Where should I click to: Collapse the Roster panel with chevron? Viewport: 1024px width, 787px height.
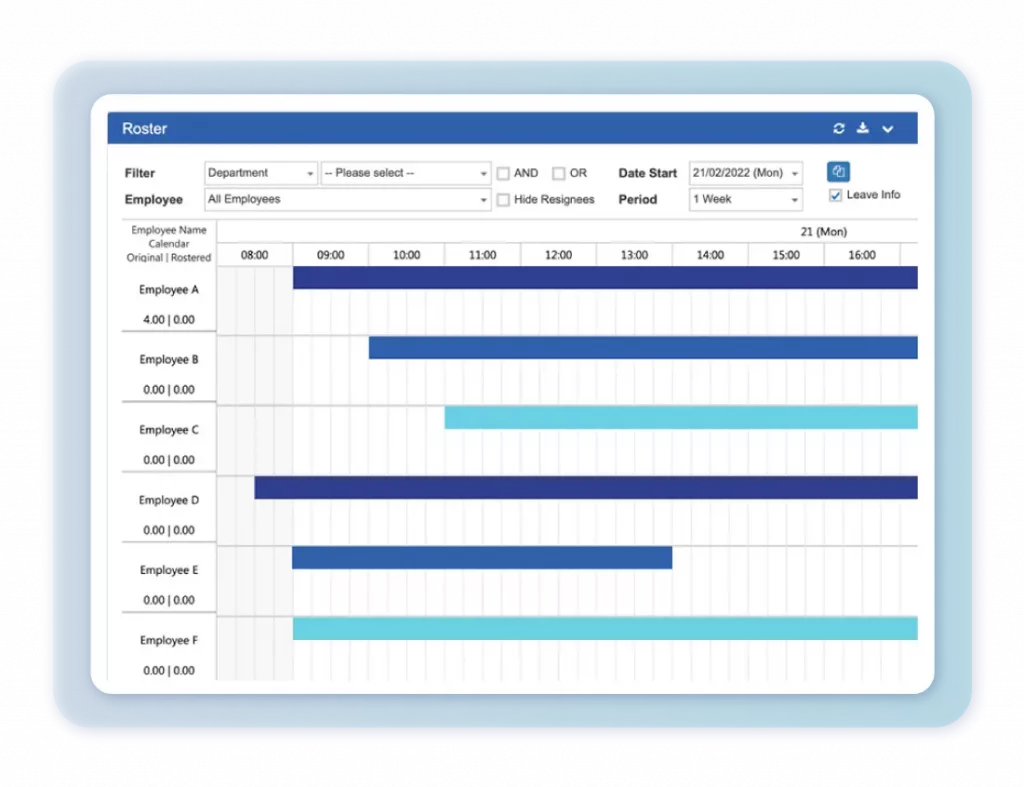(x=888, y=129)
